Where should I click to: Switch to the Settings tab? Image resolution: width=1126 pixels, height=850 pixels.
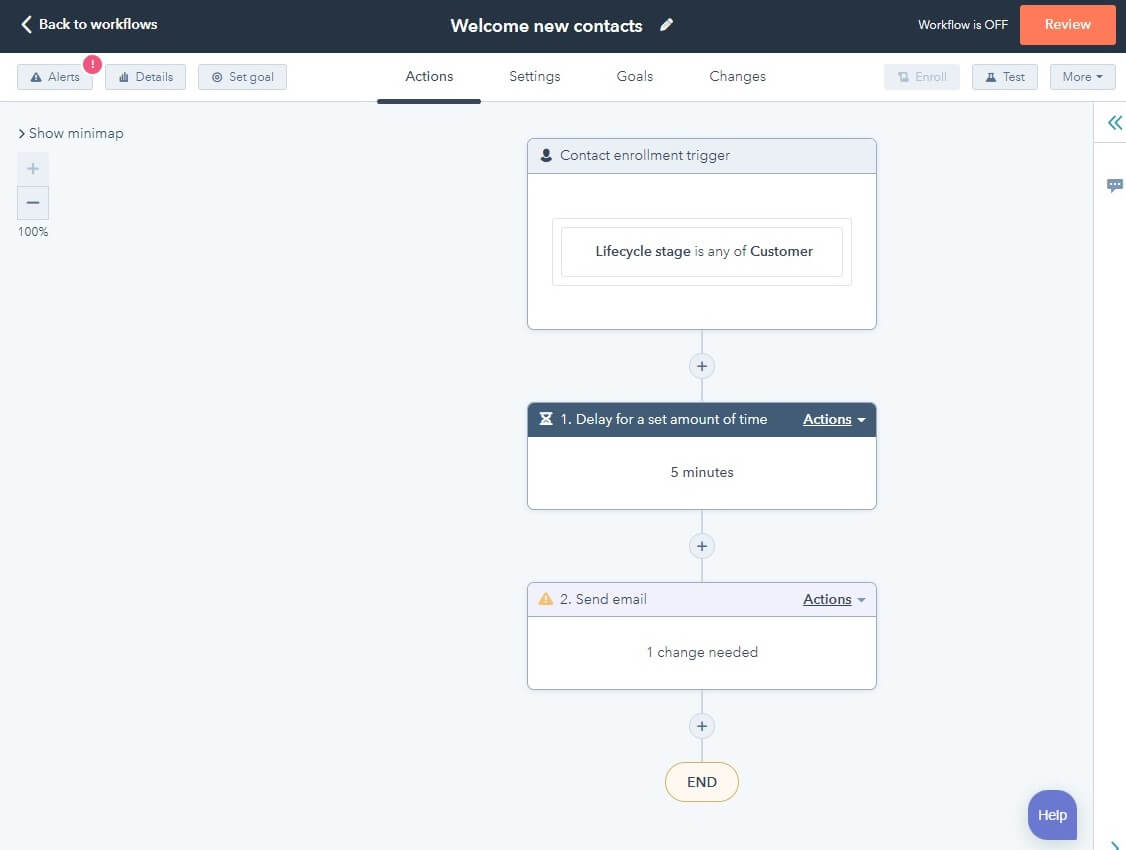pos(534,76)
